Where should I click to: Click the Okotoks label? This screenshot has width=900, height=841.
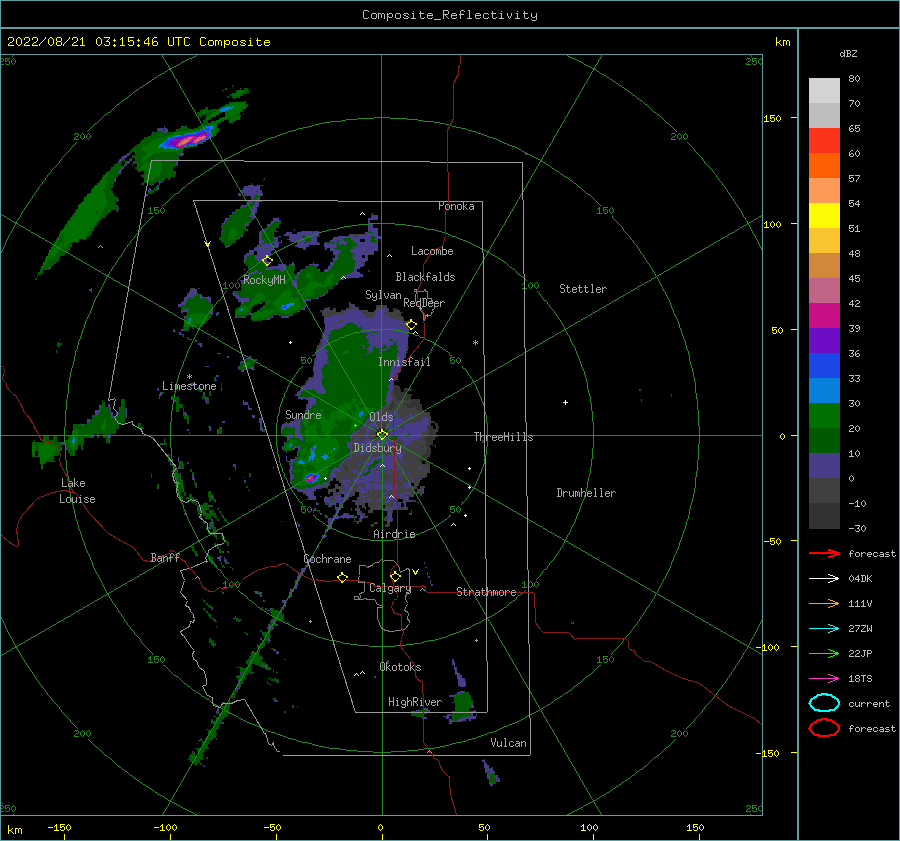click(x=400, y=666)
